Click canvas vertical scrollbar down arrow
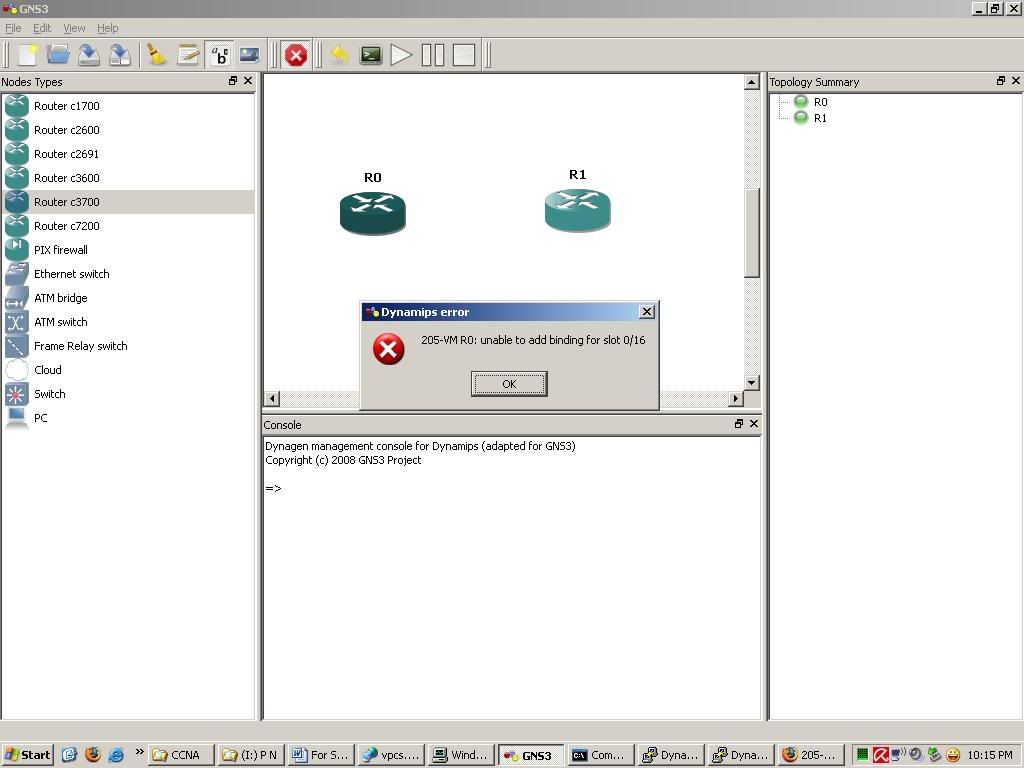The height and width of the screenshot is (768, 1024). [752, 383]
